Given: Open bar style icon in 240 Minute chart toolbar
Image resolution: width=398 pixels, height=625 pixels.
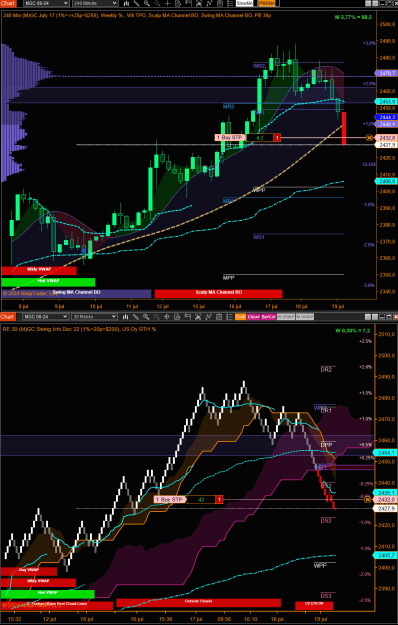Looking at the screenshot, I should pyautogui.click(x=126, y=3).
